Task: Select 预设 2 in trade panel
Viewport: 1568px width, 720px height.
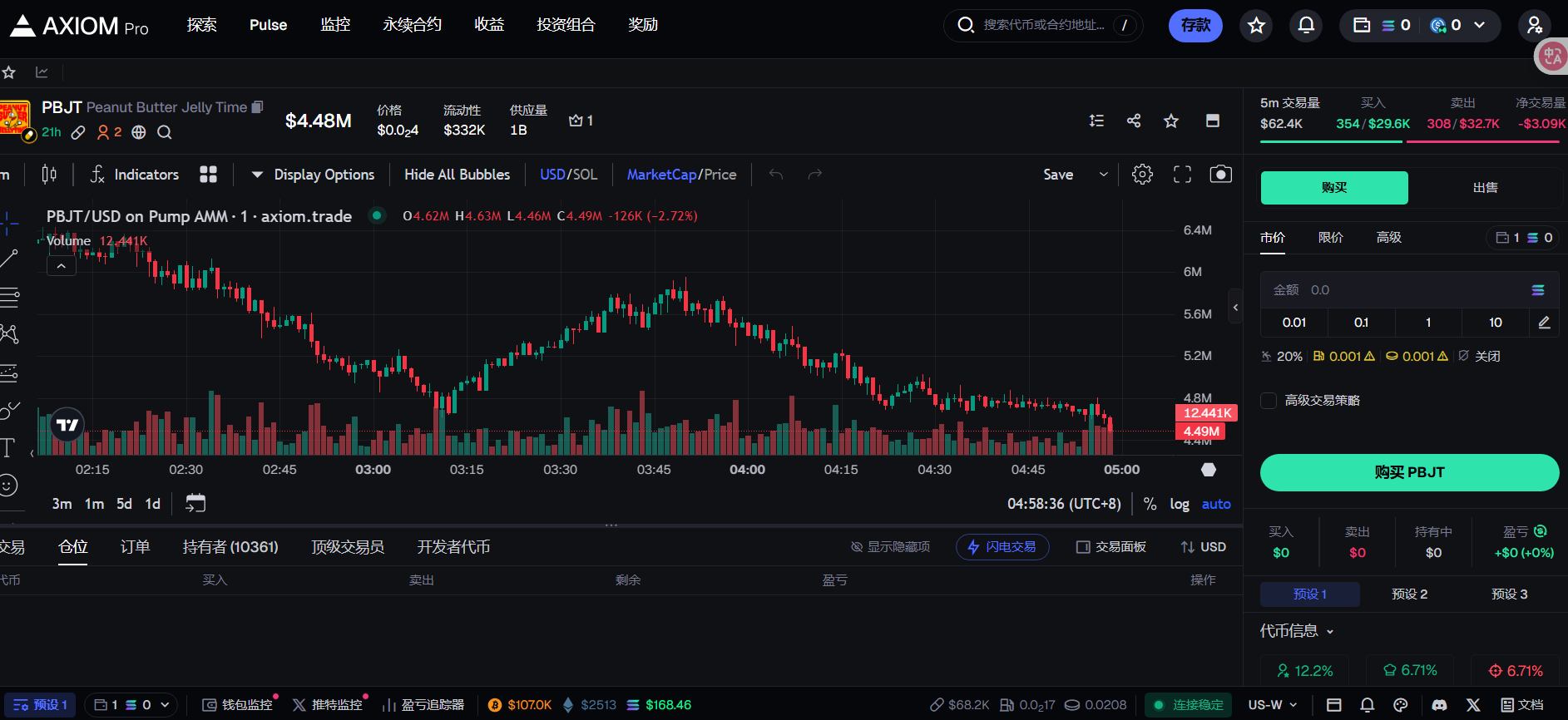Action: tap(1410, 594)
